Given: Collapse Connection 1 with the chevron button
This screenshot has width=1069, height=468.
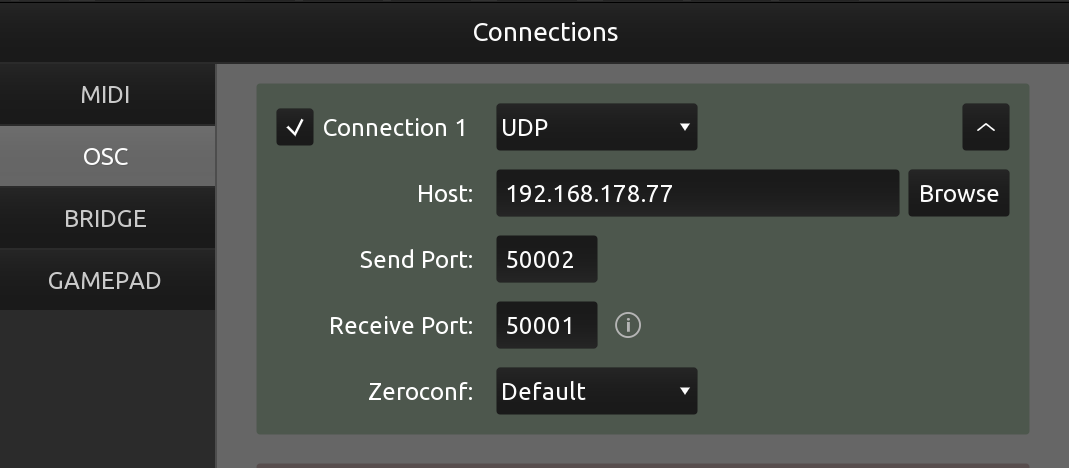Looking at the screenshot, I should (986, 127).
